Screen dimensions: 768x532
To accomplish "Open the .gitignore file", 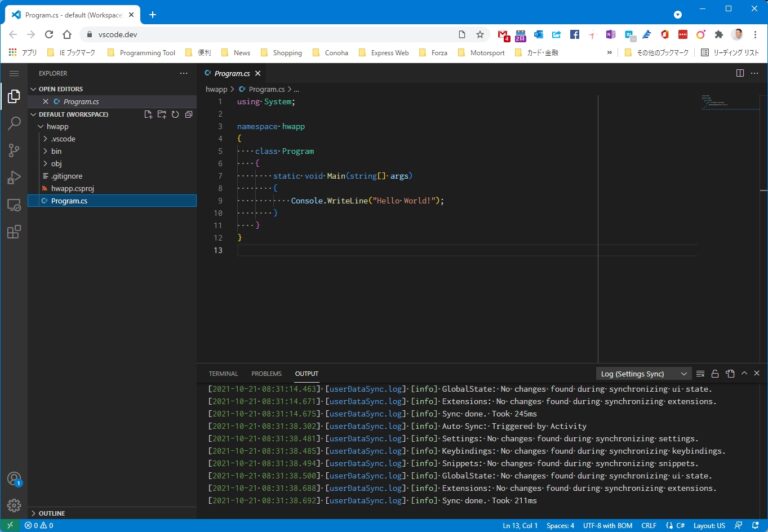I will 113,176.
